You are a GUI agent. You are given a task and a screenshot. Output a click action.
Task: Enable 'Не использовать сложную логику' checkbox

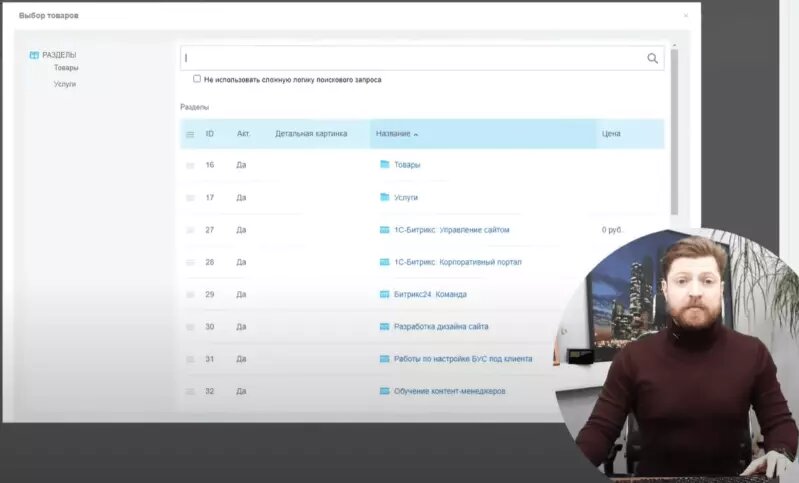tap(197, 78)
